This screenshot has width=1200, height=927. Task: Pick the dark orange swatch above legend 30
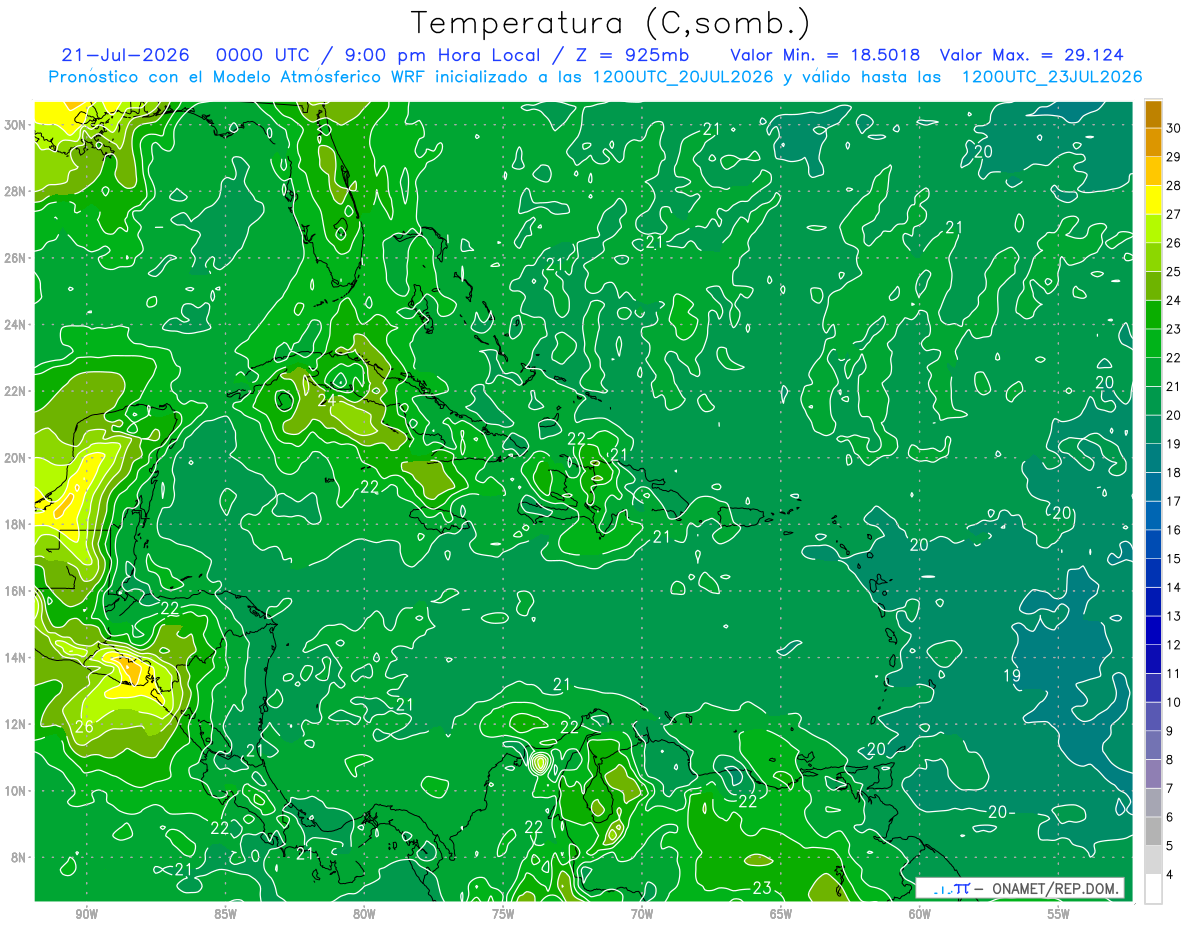(1154, 114)
